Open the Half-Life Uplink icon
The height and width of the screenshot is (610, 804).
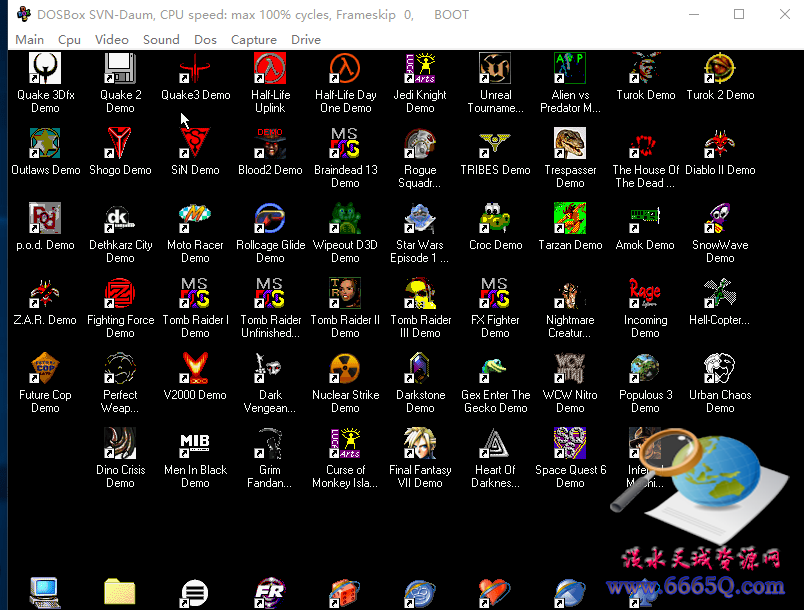tap(270, 68)
